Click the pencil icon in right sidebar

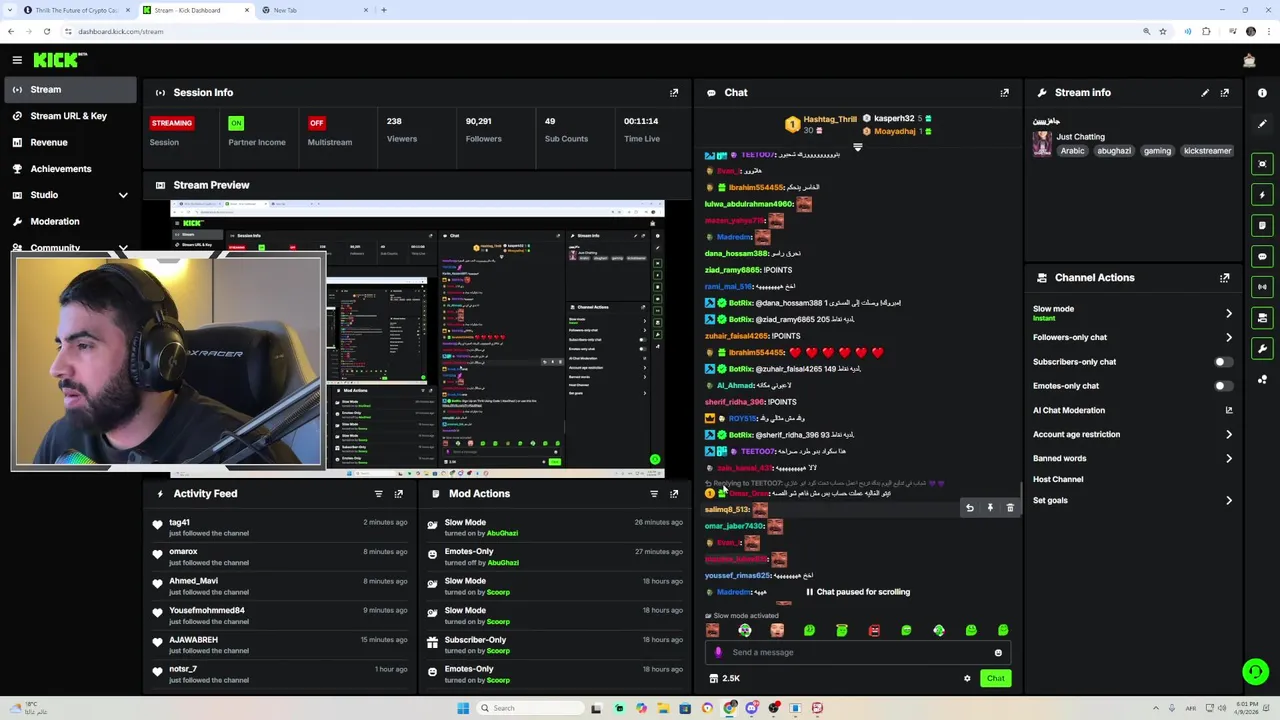1262,124
